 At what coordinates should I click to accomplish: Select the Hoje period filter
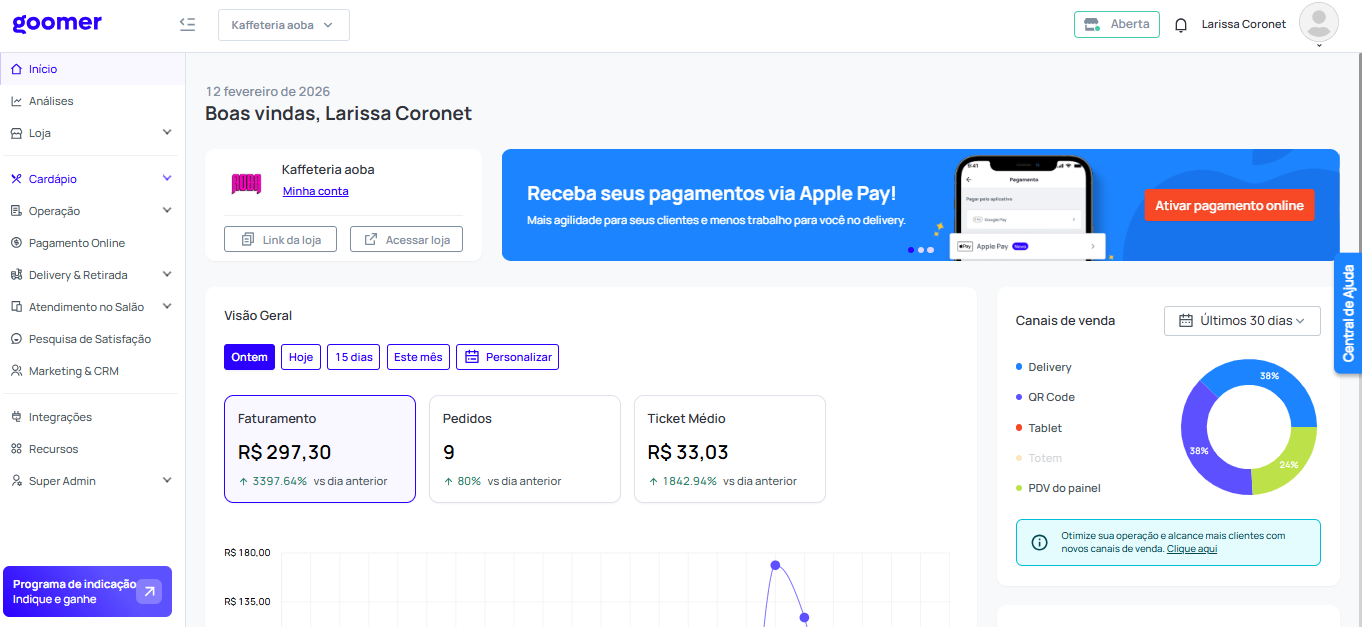pos(301,357)
